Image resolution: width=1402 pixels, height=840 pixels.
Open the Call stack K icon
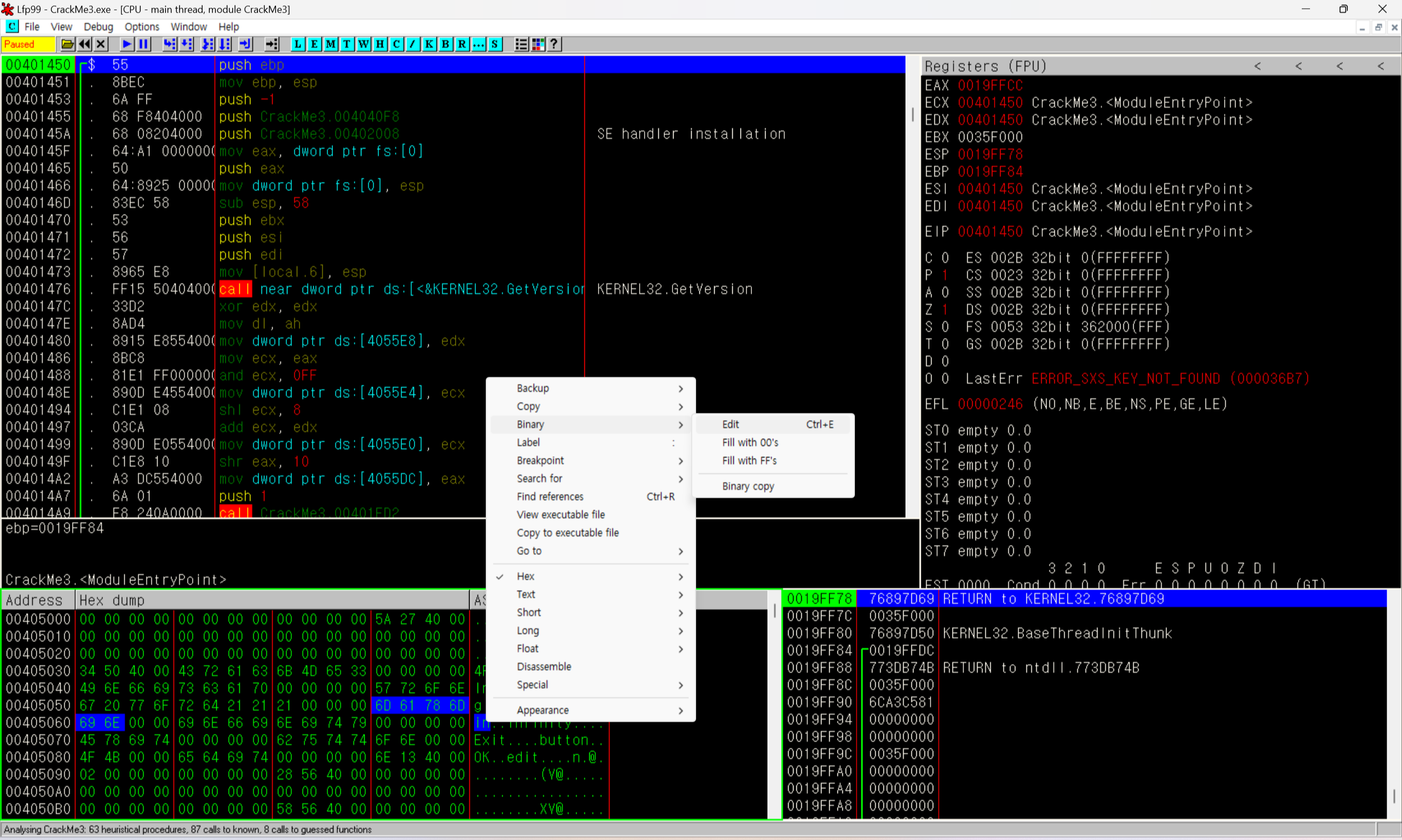point(429,44)
